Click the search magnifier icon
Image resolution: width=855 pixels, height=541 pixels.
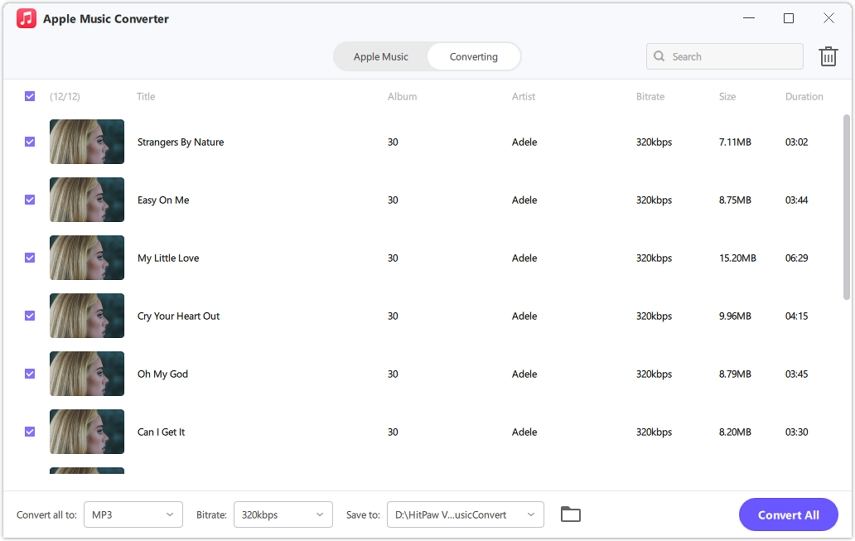pyautogui.click(x=659, y=56)
